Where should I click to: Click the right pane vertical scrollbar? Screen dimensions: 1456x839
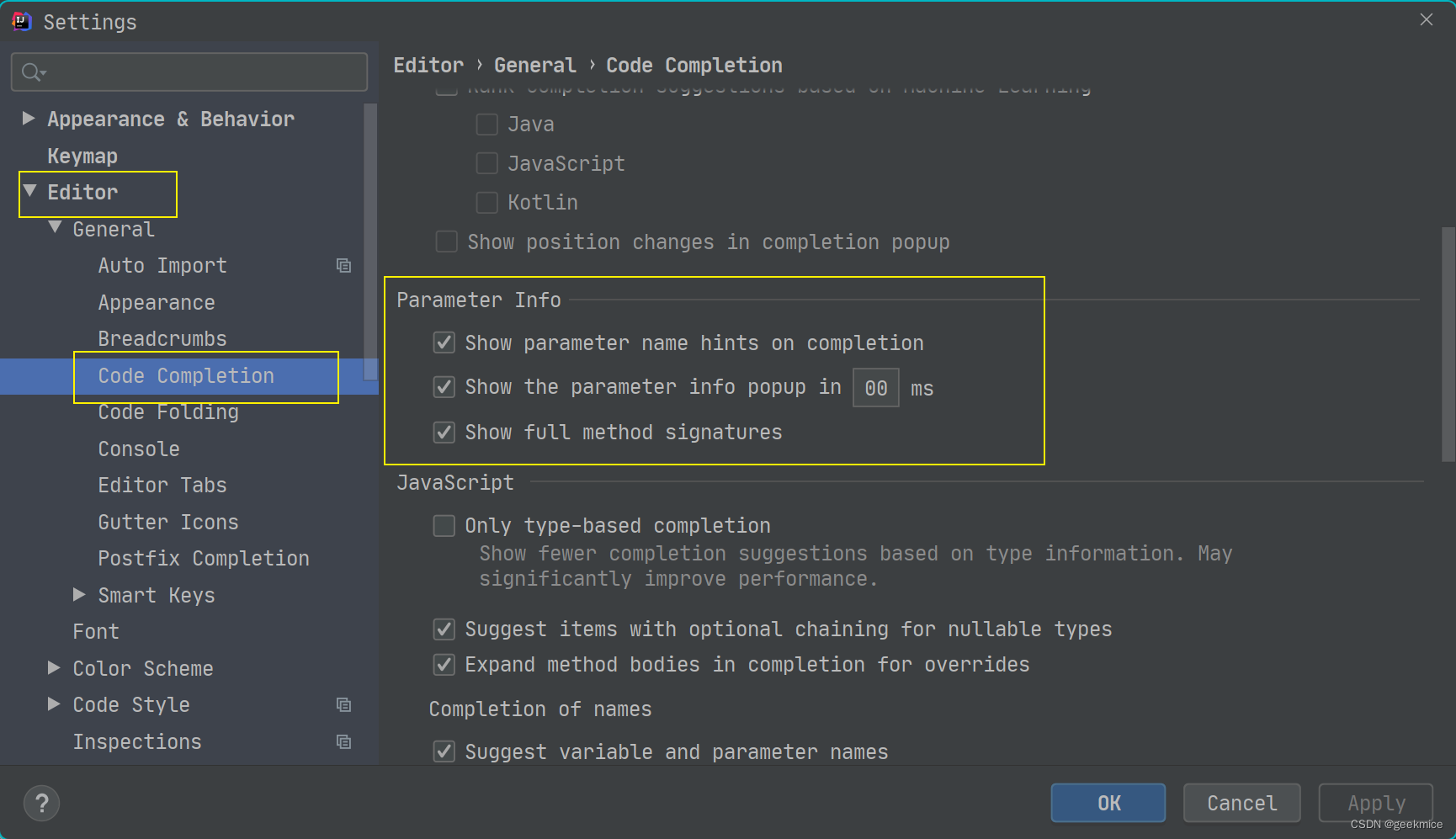(1448, 344)
